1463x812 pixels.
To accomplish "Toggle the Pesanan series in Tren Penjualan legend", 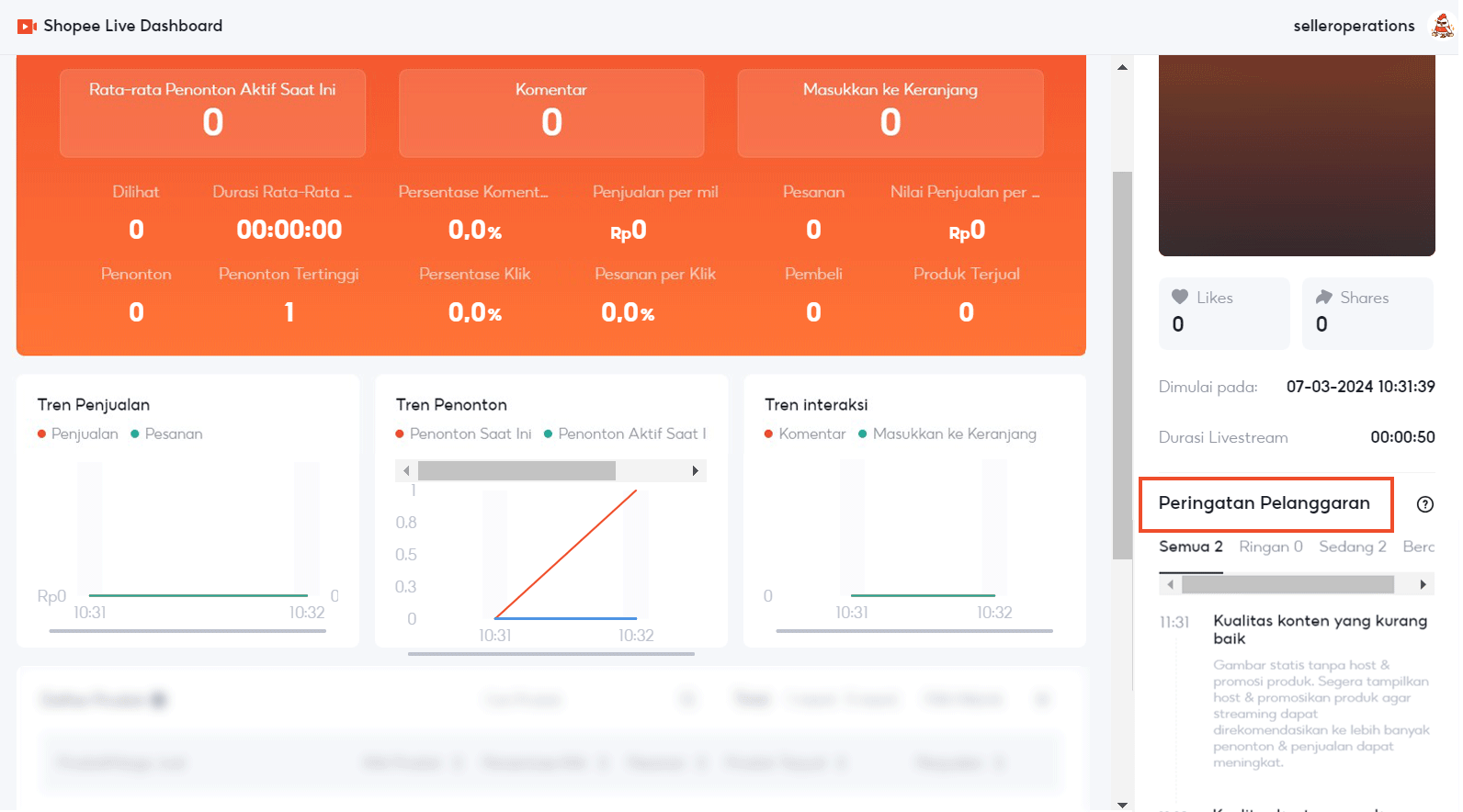I will [x=166, y=434].
